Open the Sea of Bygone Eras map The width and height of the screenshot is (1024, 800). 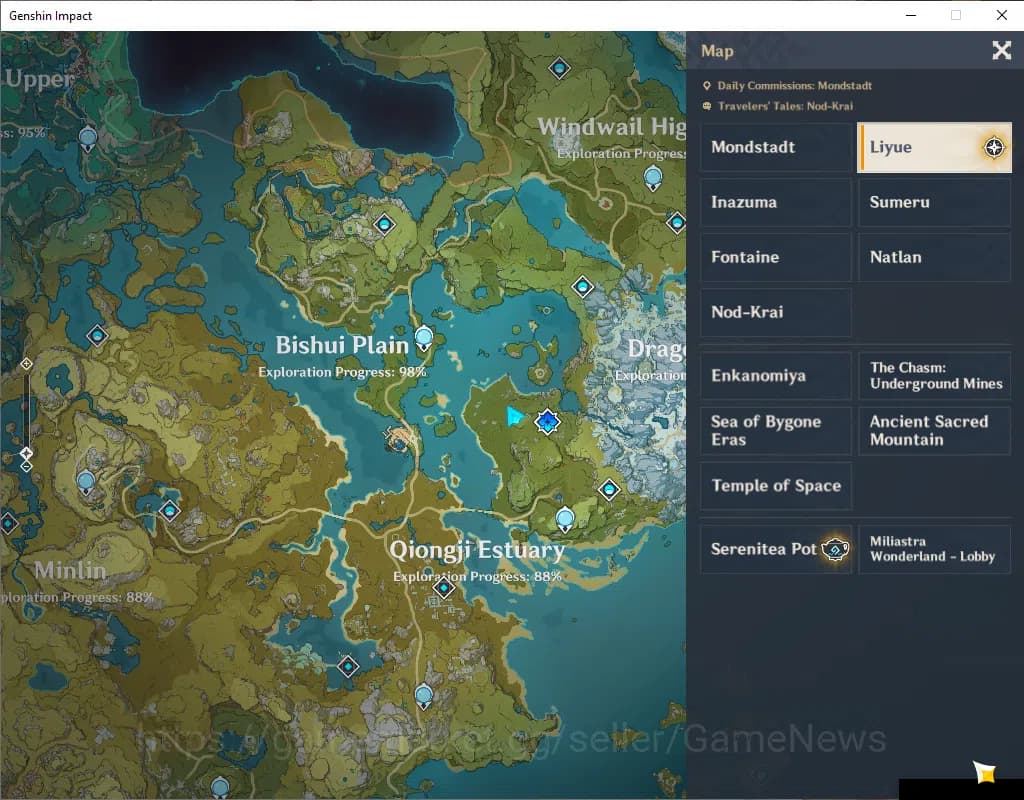pos(776,430)
